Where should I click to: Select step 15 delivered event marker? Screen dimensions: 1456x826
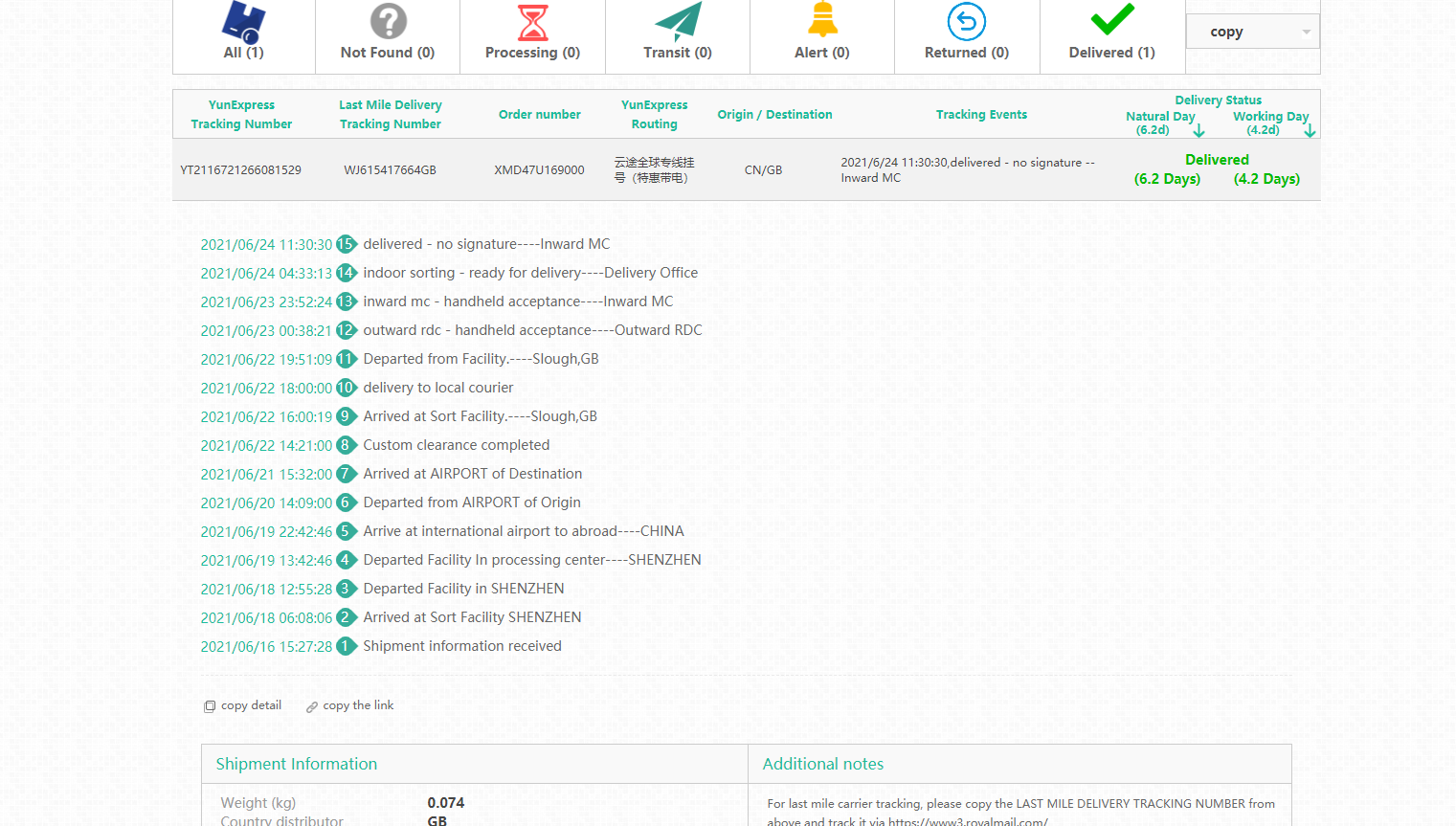pyautogui.click(x=346, y=245)
